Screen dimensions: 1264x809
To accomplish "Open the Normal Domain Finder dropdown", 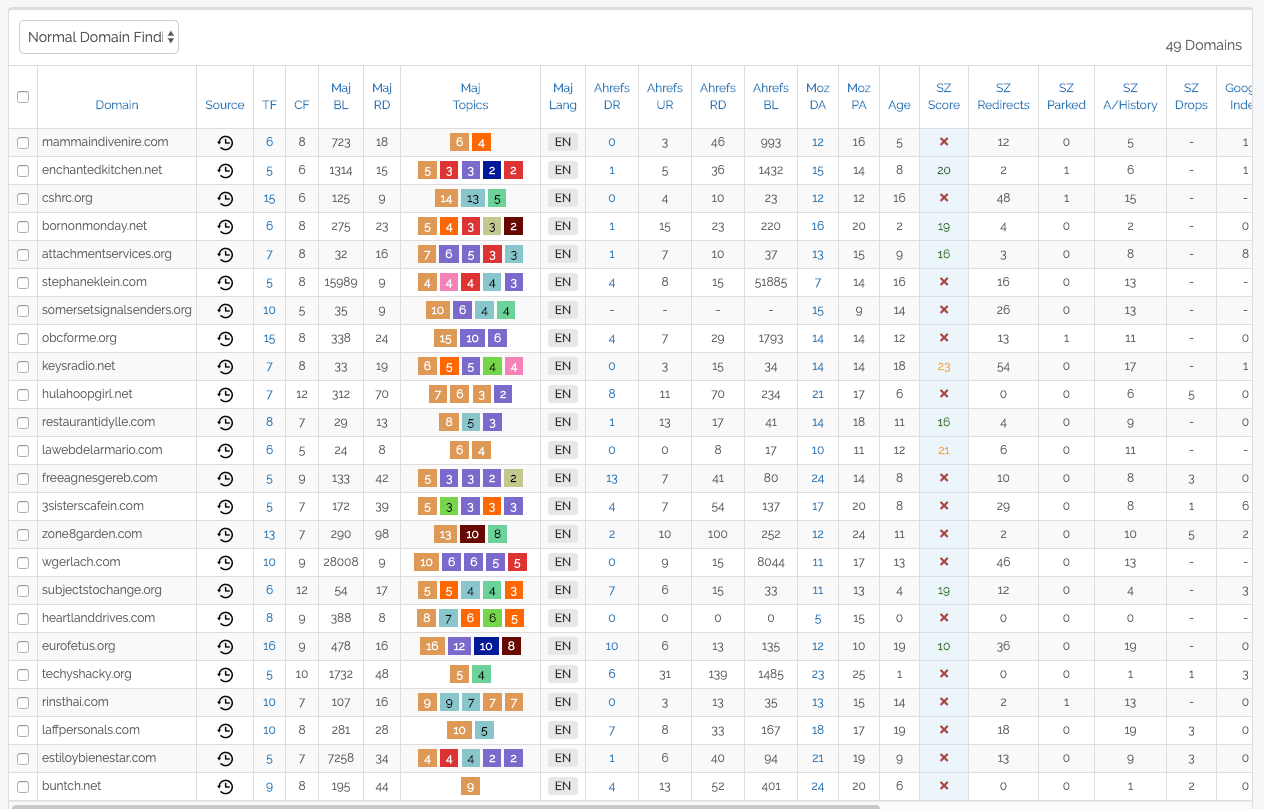I will pyautogui.click(x=99, y=37).
